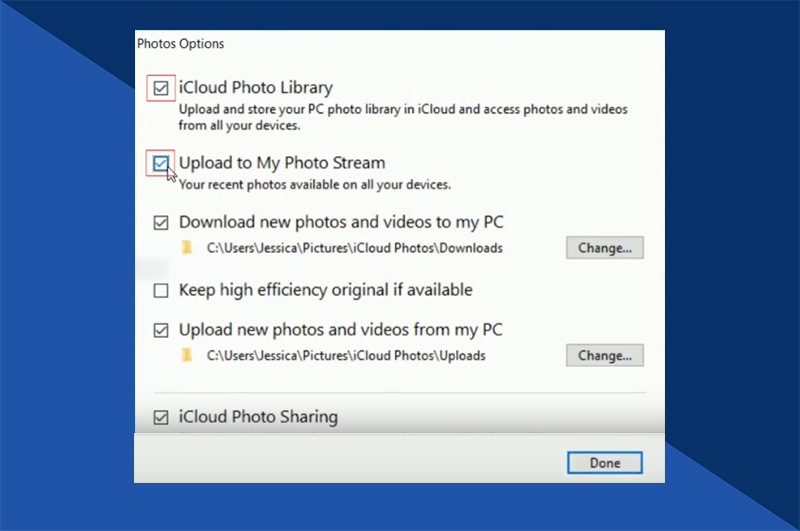Toggle the iCloud Photo Sharing checkbox

point(161,418)
